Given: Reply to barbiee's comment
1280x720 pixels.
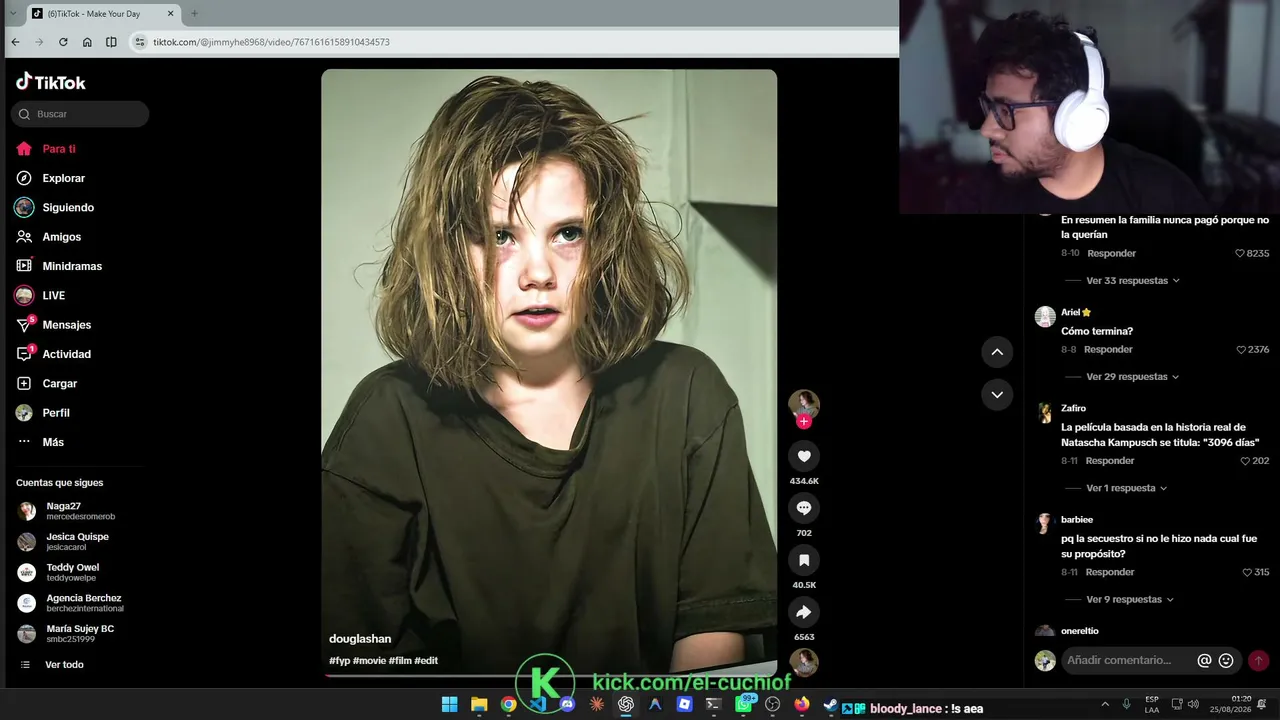Looking at the screenshot, I should point(1110,572).
